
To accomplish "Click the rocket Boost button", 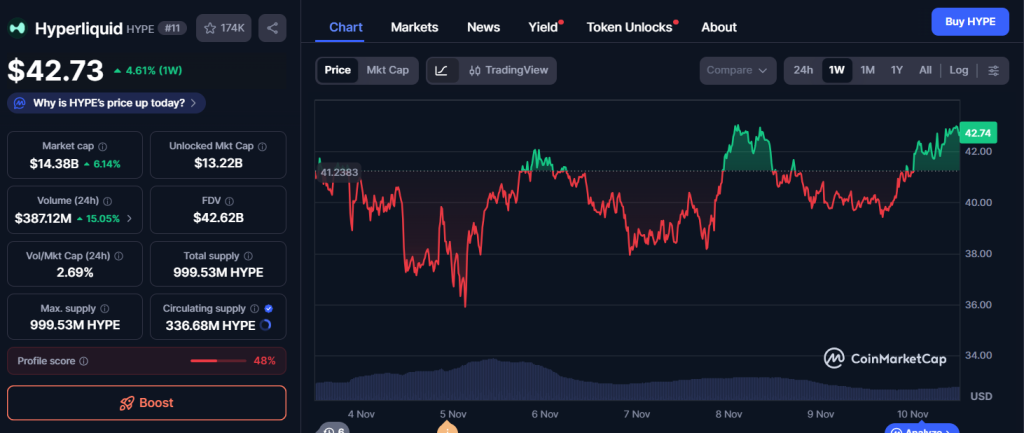I will pyautogui.click(x=146, y=403).
